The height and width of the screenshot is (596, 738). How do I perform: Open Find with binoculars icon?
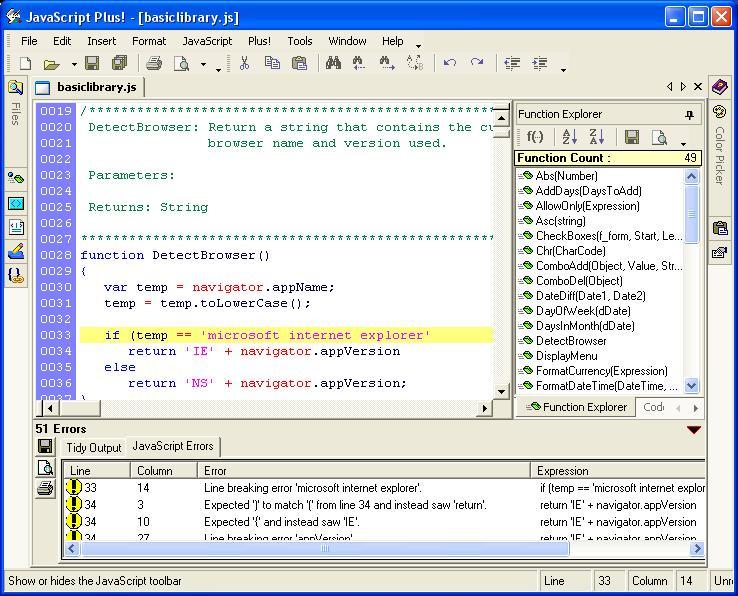coord(333,63)
